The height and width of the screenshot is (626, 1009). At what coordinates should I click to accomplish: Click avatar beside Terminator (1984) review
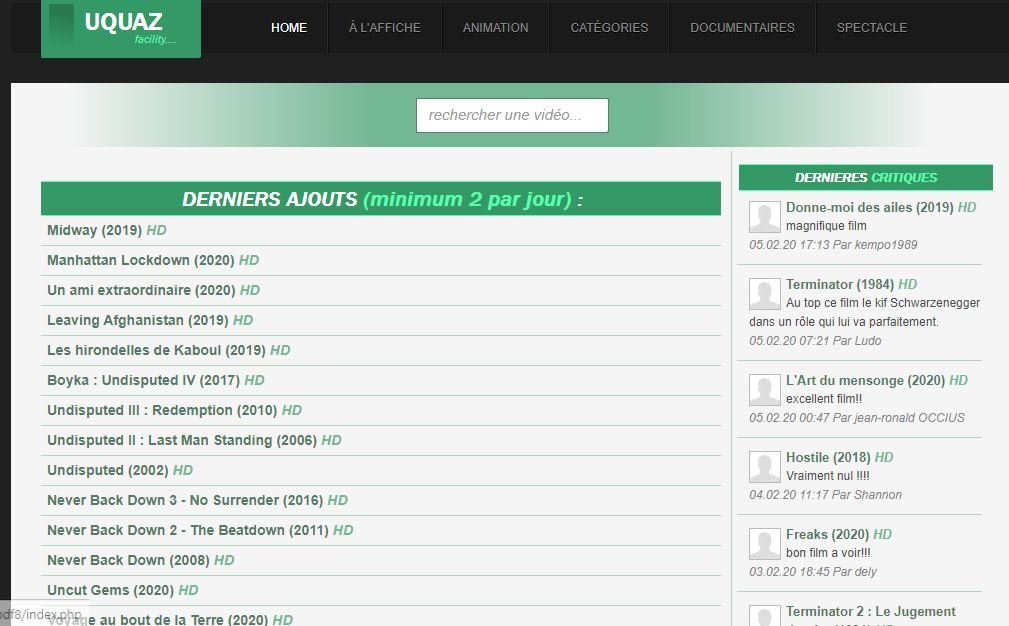[x=764, y=293]
